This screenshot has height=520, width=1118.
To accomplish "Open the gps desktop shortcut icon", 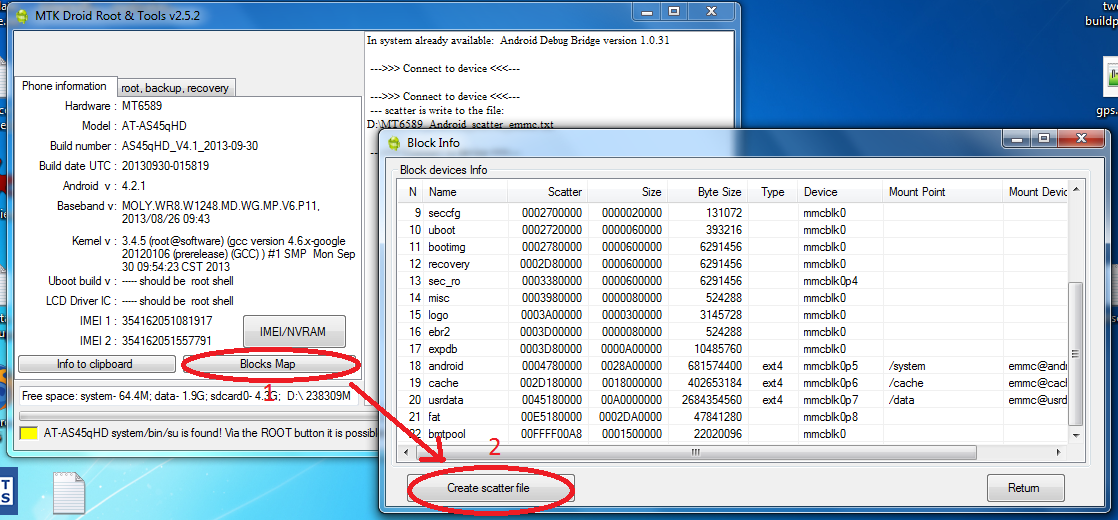I will tap(1108, 82).
